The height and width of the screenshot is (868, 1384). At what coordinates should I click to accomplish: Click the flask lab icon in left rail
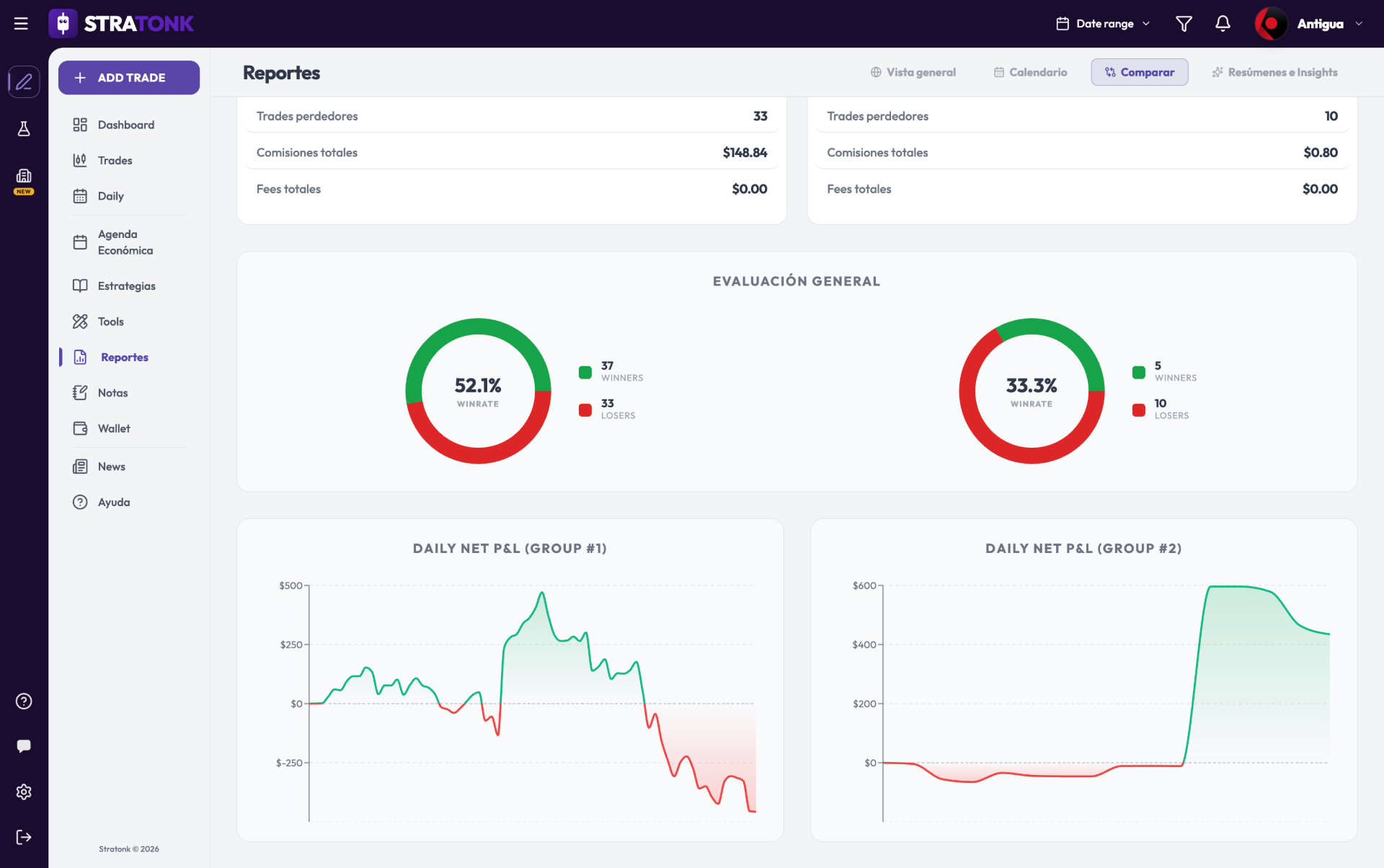click(24, 128)
